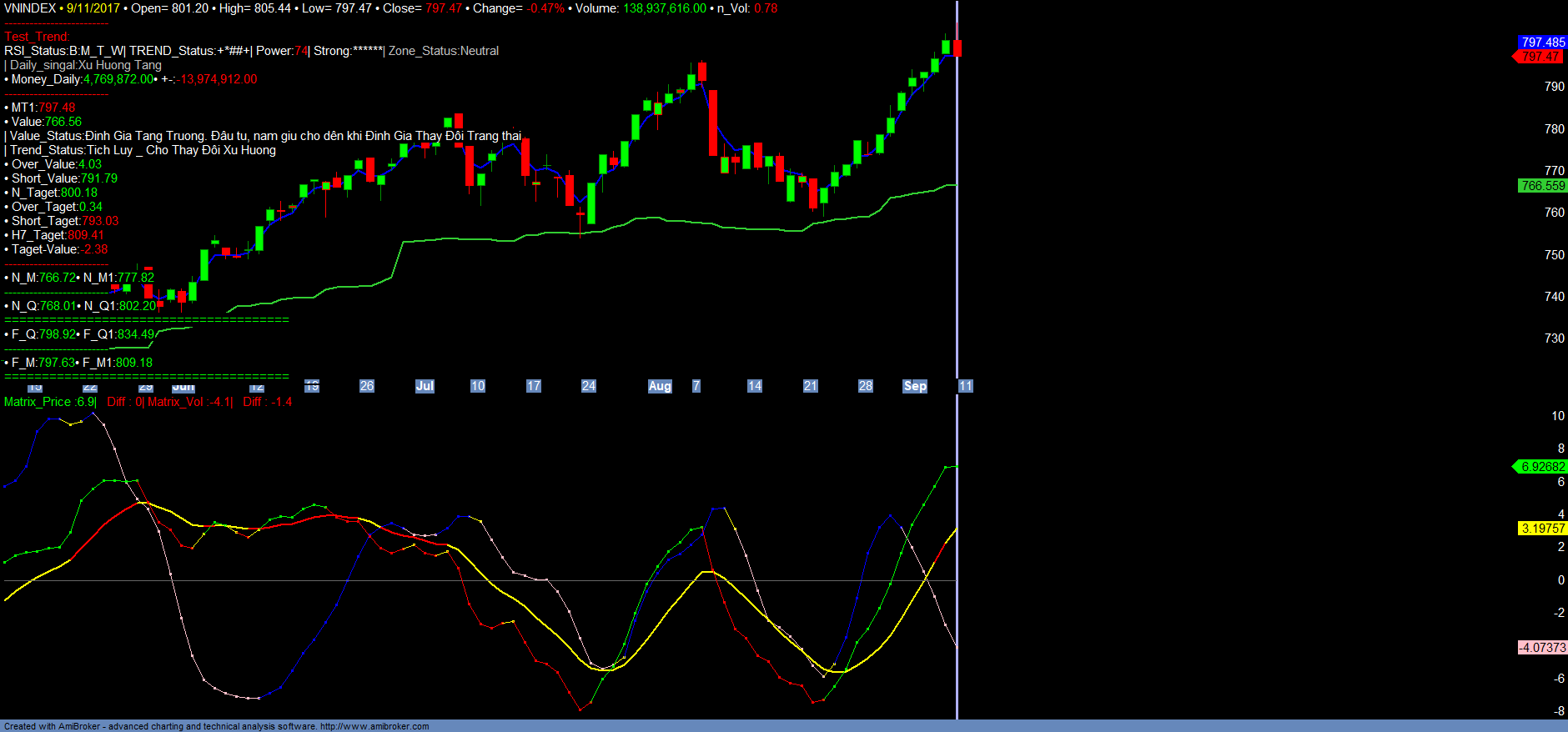Click the blue 797.485 price label
The image size is (1568, 732).
pos(1542,42)
